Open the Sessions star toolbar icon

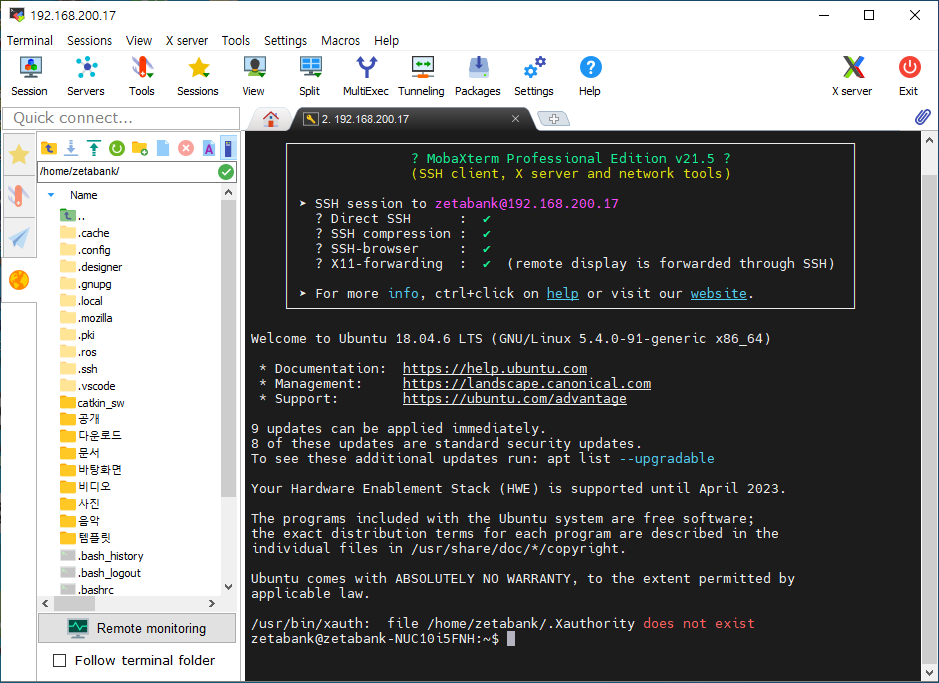coord(198,76)
